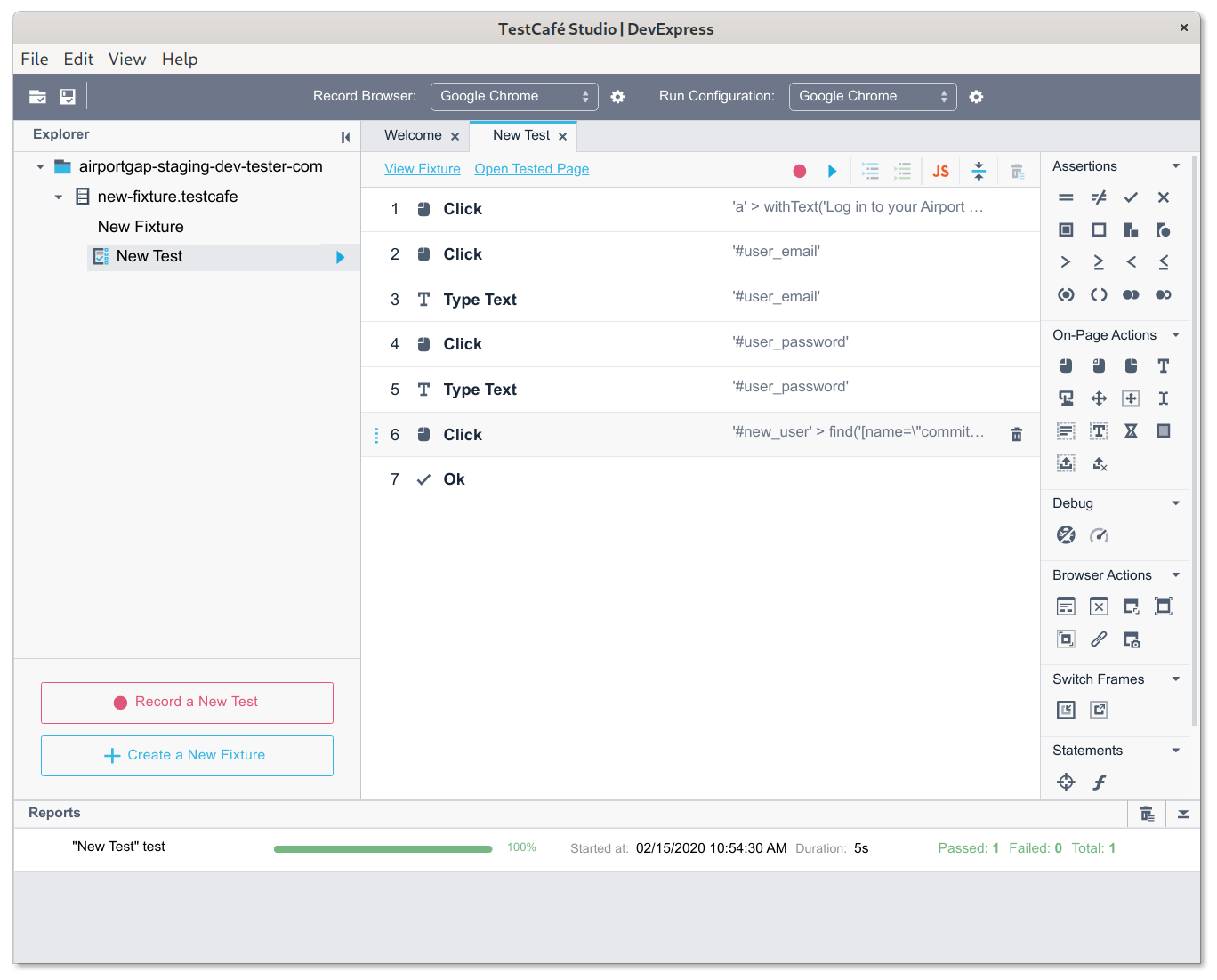Add an Ok checkmark assertion from Assertions panel

click(1131, 197)
